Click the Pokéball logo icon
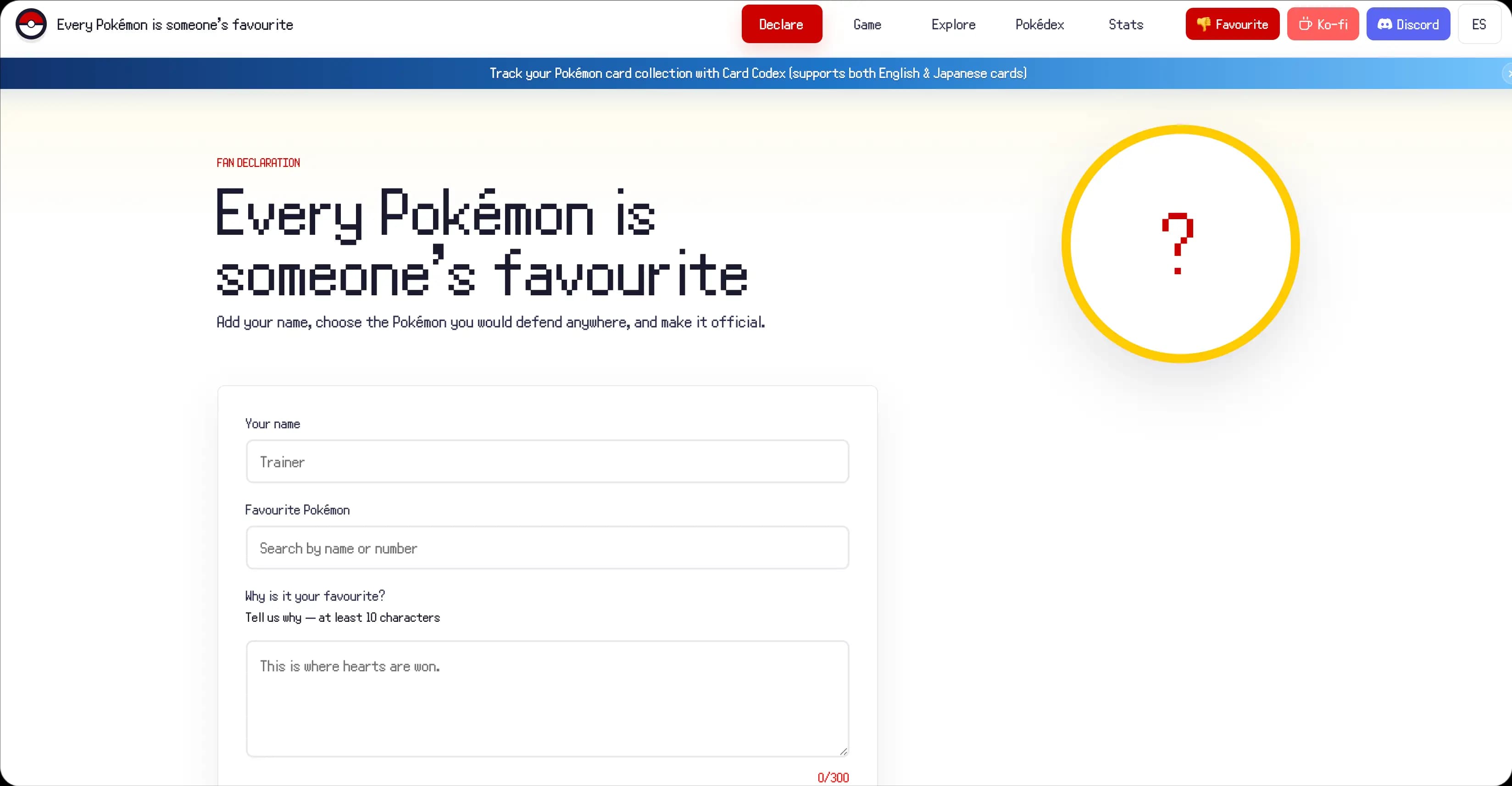The height and width of the screenshot is (786, 1512). [x=31, y=25]
